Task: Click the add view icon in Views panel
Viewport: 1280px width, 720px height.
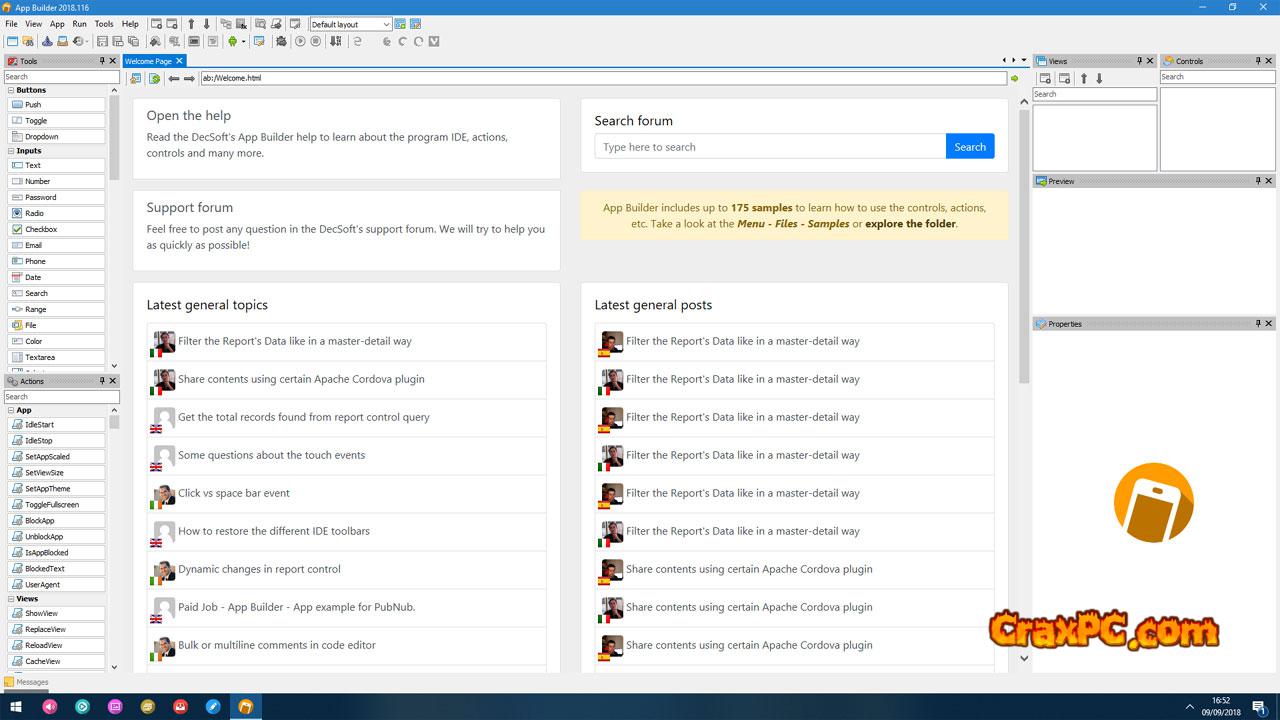Action: 1045,78
